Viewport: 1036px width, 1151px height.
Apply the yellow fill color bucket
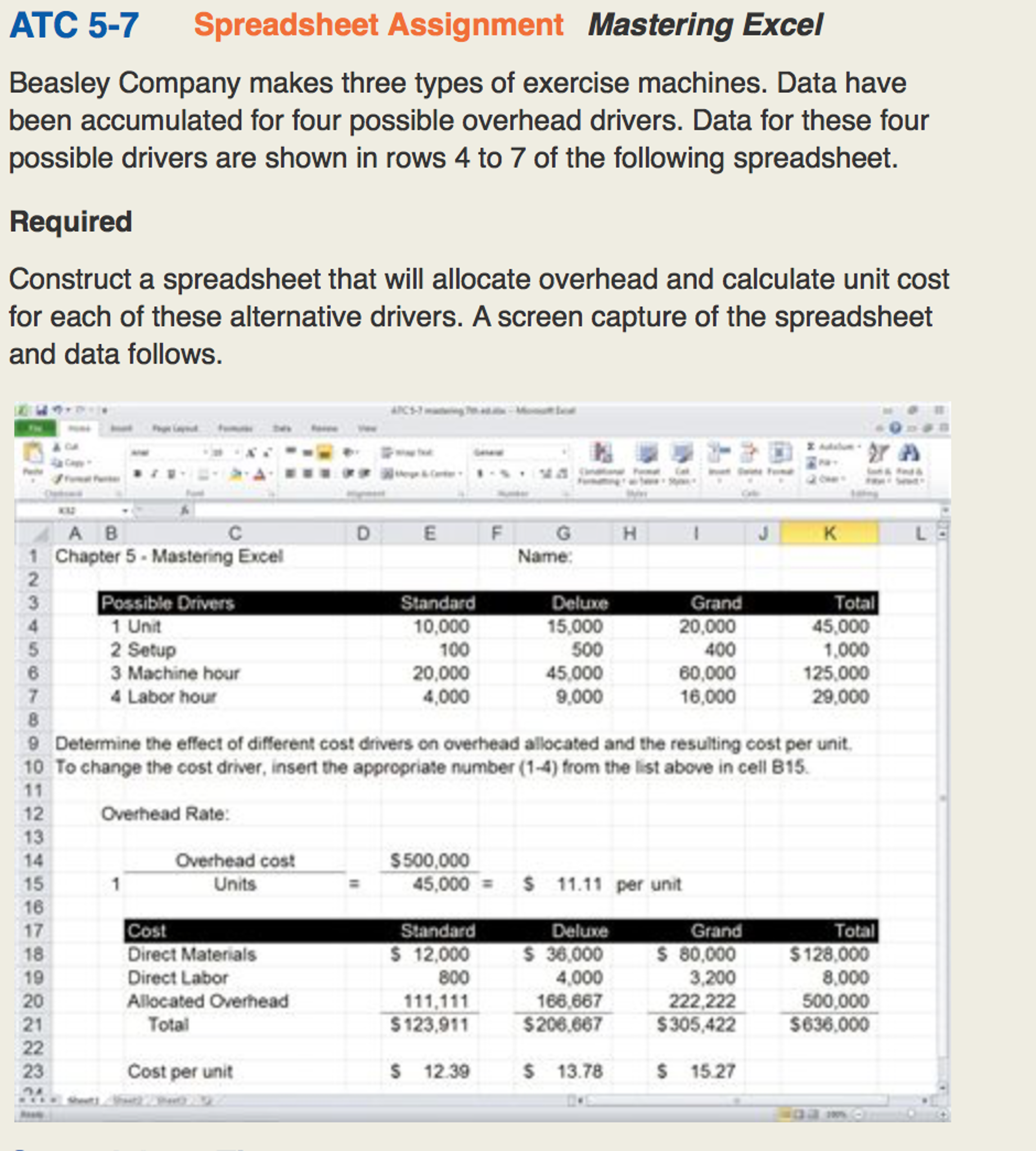coord(236,474)
